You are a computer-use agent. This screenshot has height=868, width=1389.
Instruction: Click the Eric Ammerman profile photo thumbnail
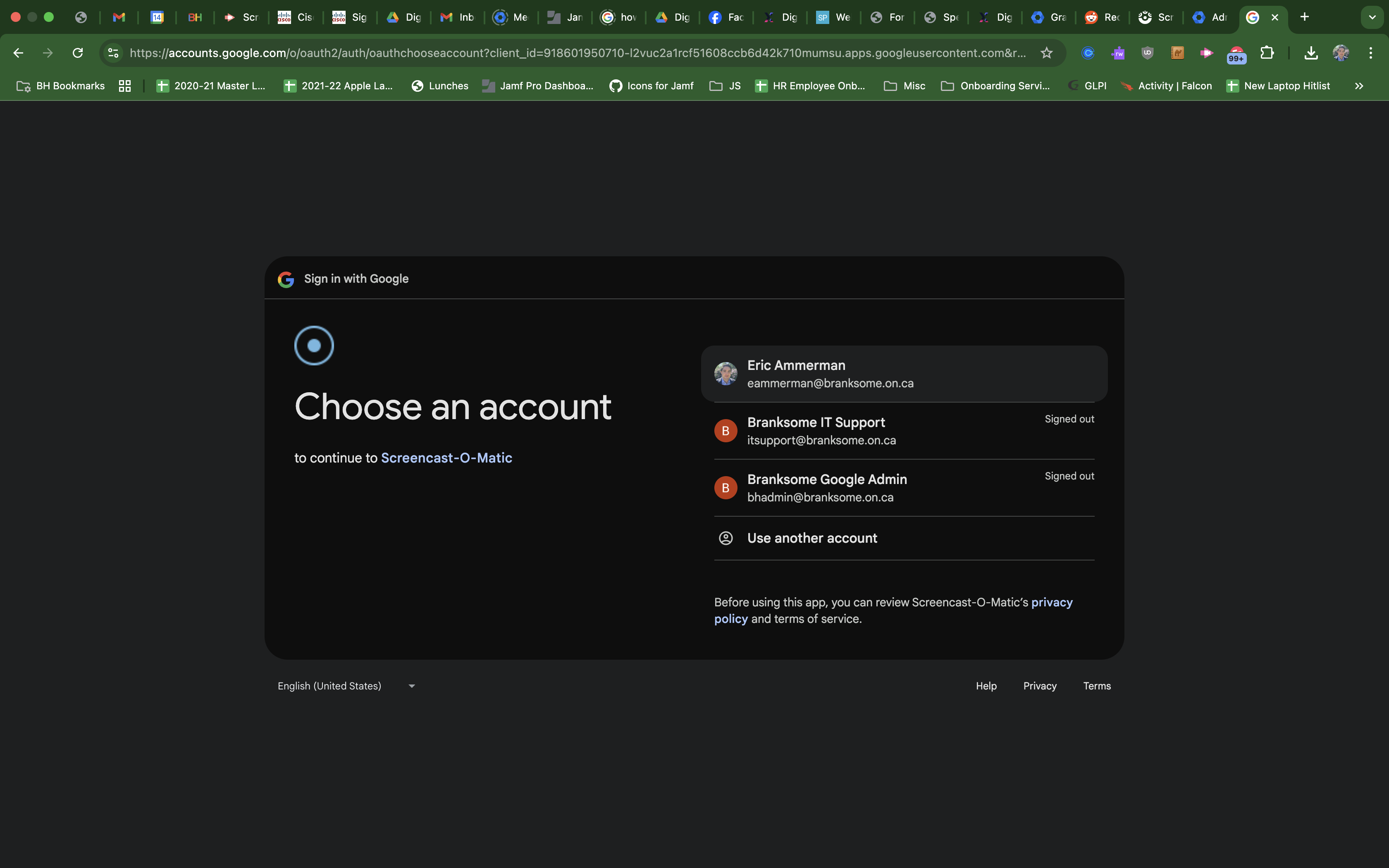tap(726, 374)
